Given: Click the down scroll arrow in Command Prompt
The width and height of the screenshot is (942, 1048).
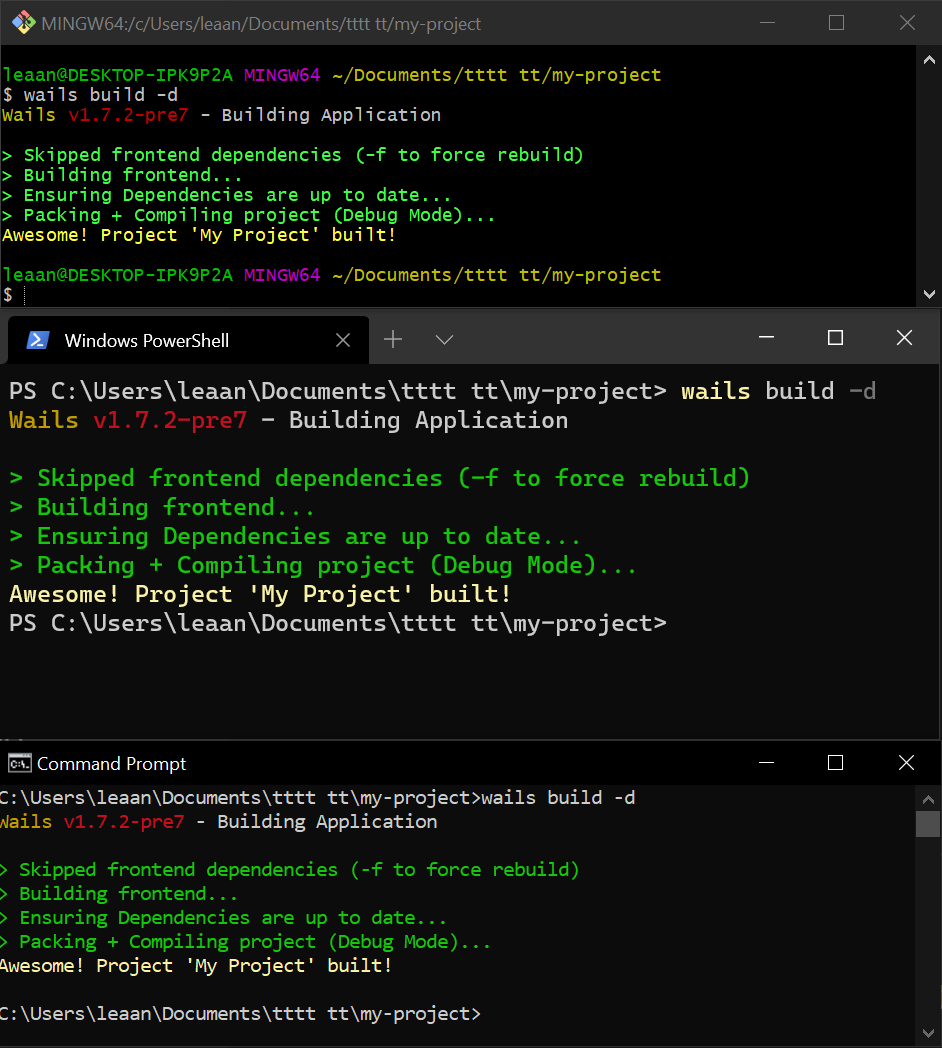Looking at the screenshot, I should click(928, 1033).
